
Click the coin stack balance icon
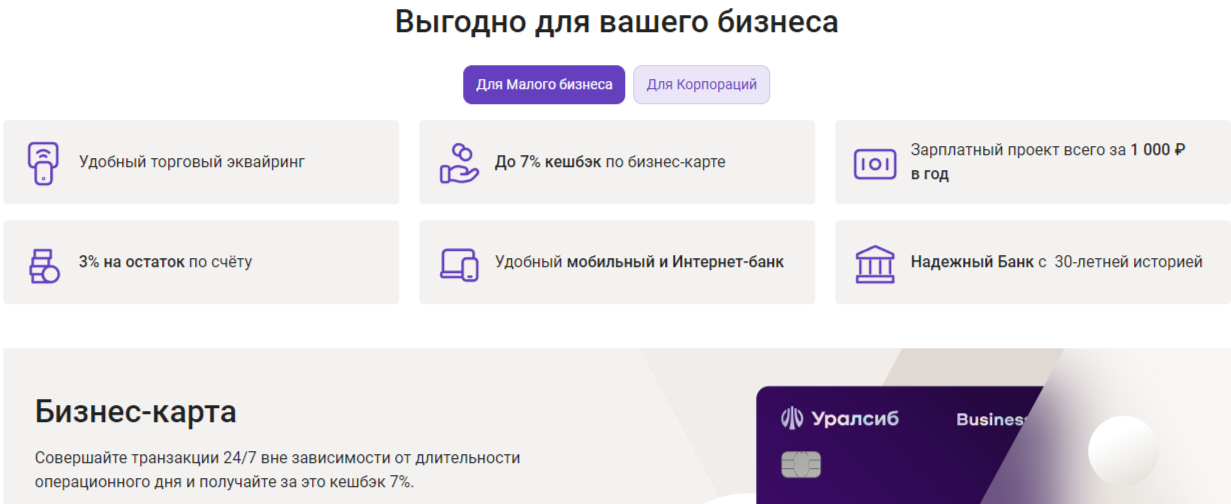(43, 264)
